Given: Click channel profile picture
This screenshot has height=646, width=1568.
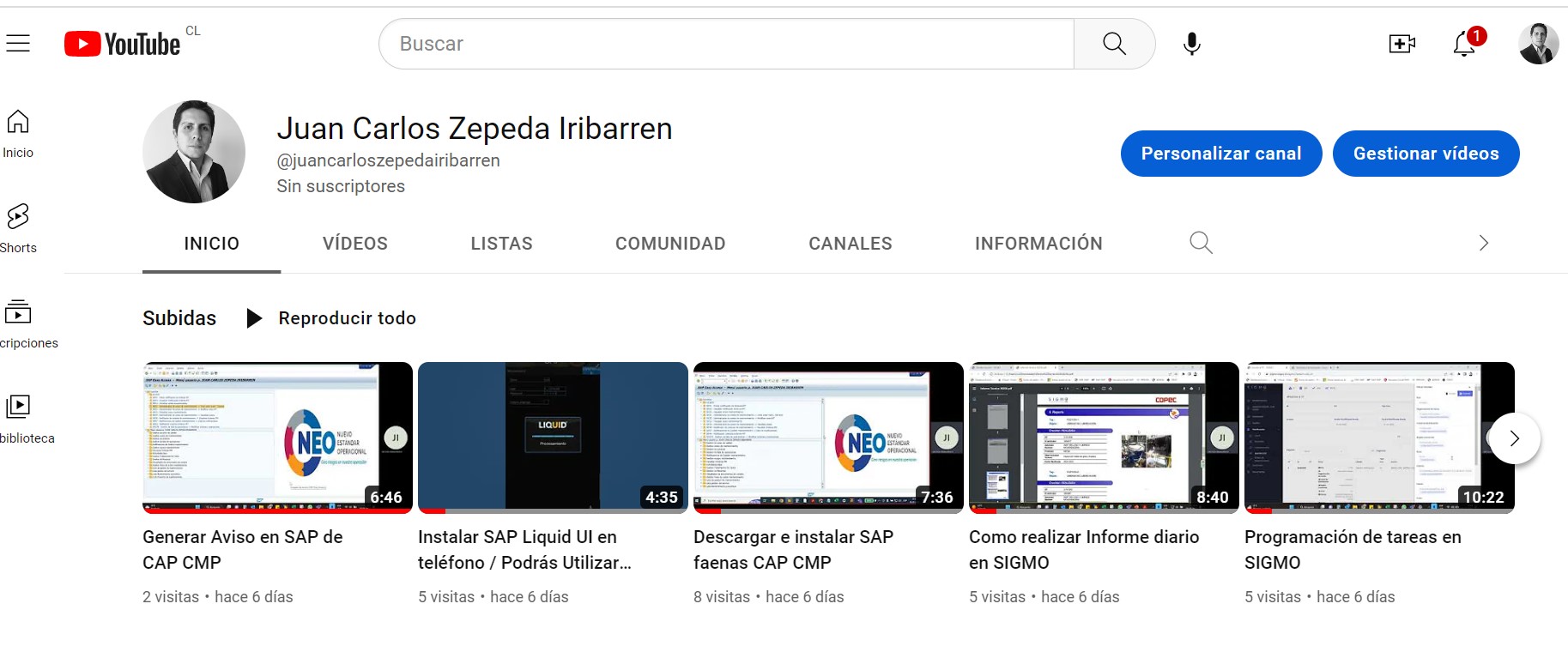Looking at the screenshot, I should point(194,152).
